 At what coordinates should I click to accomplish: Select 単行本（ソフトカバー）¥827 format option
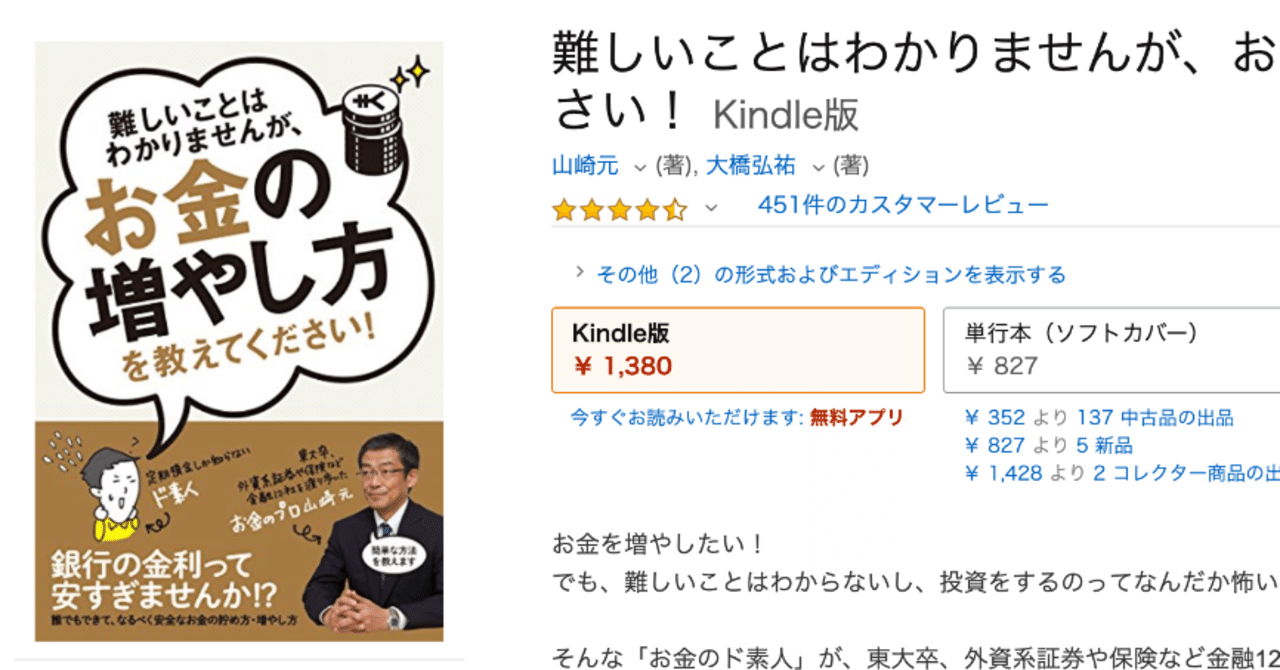click(1111, 350)
